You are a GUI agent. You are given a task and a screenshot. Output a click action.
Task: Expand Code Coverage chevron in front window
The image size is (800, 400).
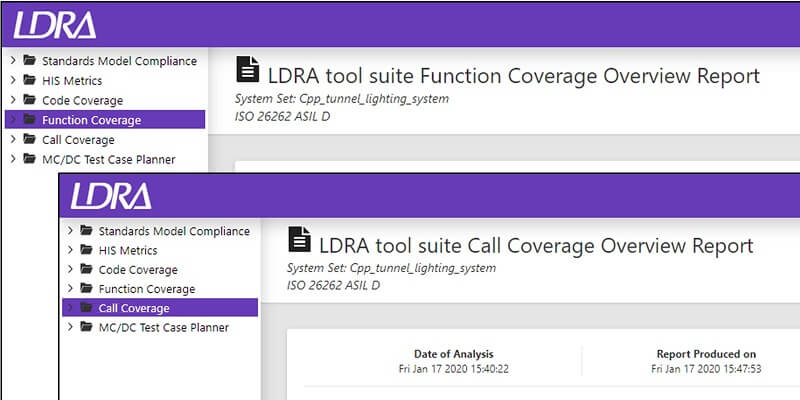tap(70, 269)
